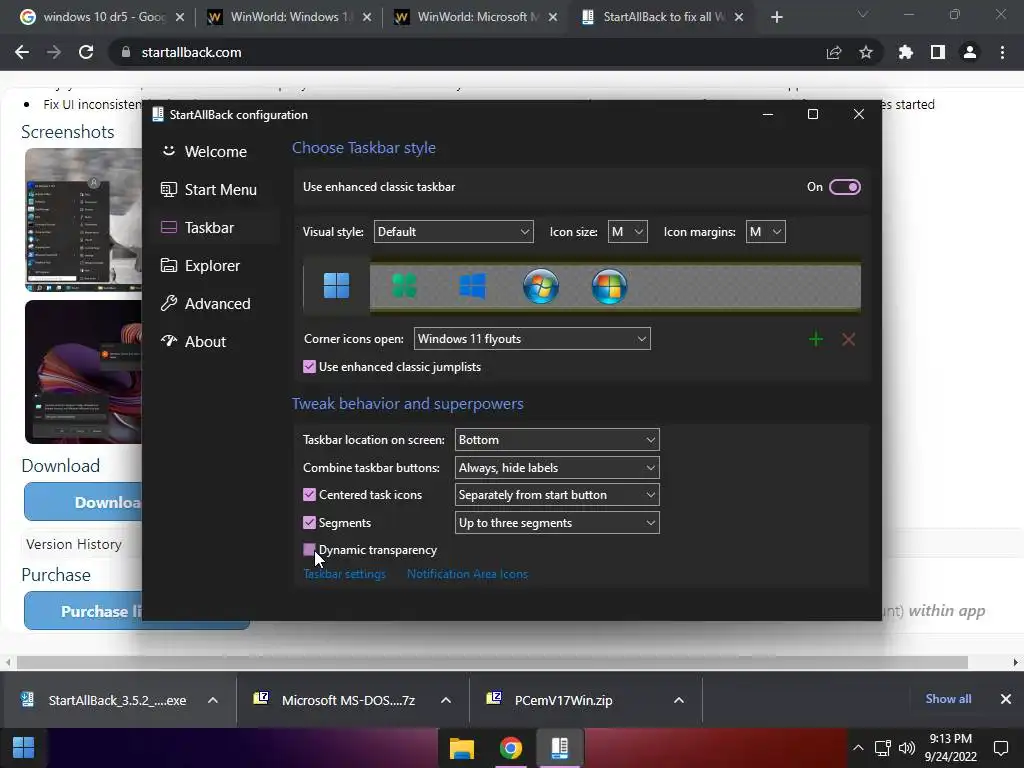Open the About section in sidebar

coord(215,341)
